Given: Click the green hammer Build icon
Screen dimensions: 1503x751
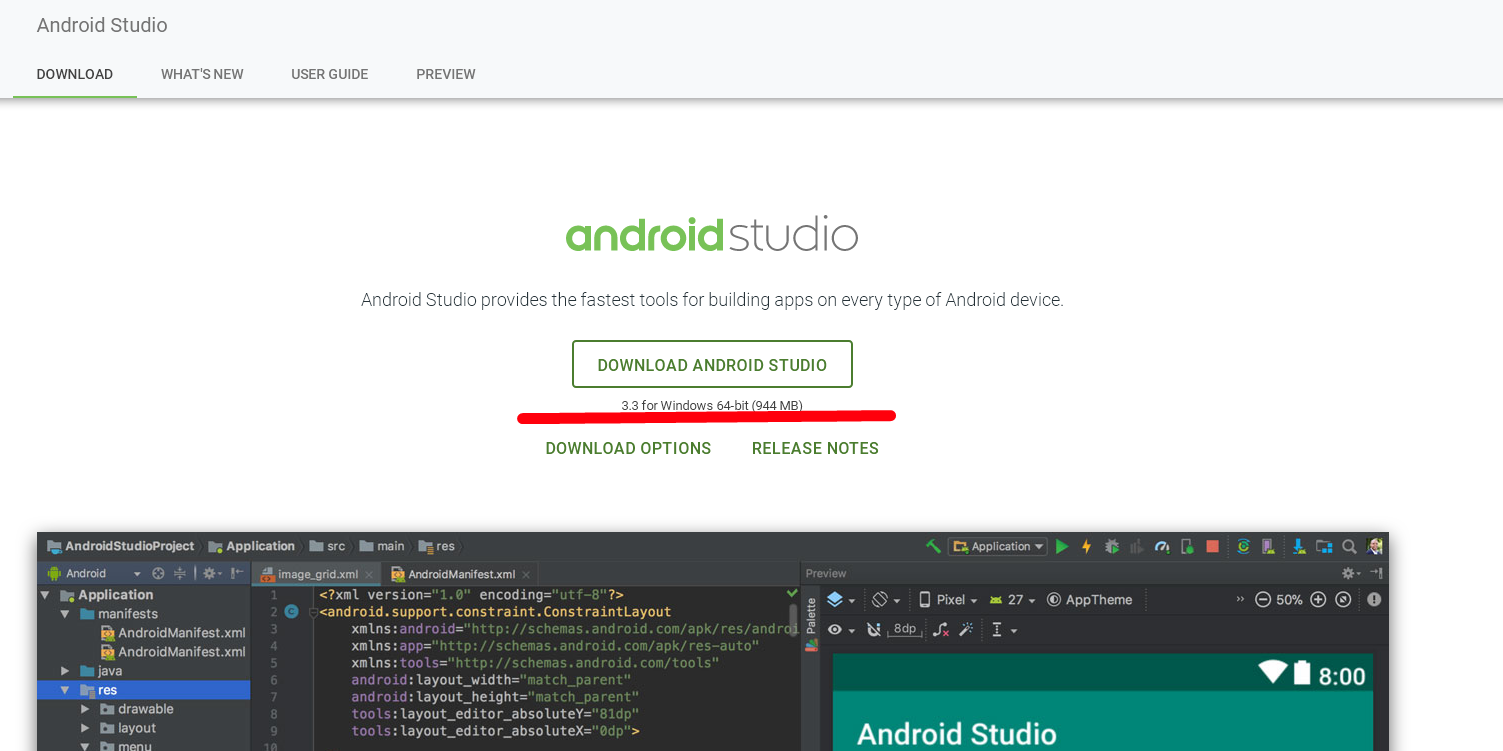Looking at the screenshot, I should [x=933, y=546].
